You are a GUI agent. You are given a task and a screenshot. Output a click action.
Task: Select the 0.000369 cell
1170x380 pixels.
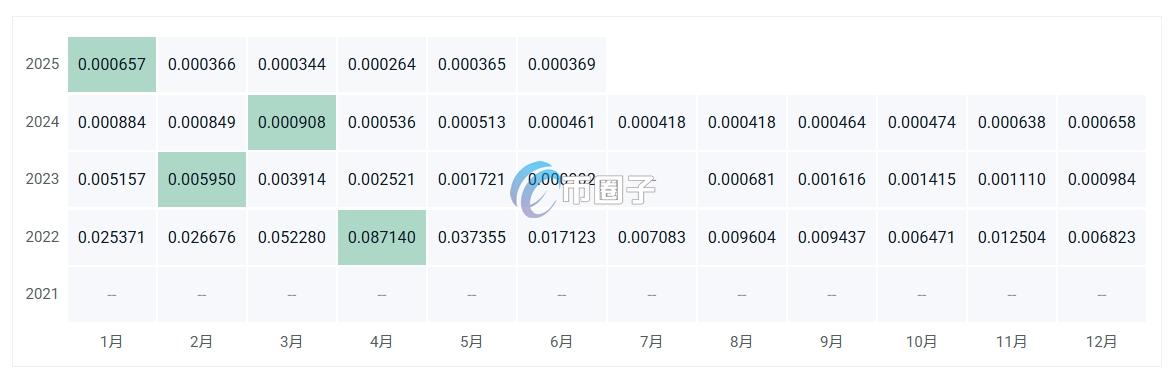click(562, 64)
